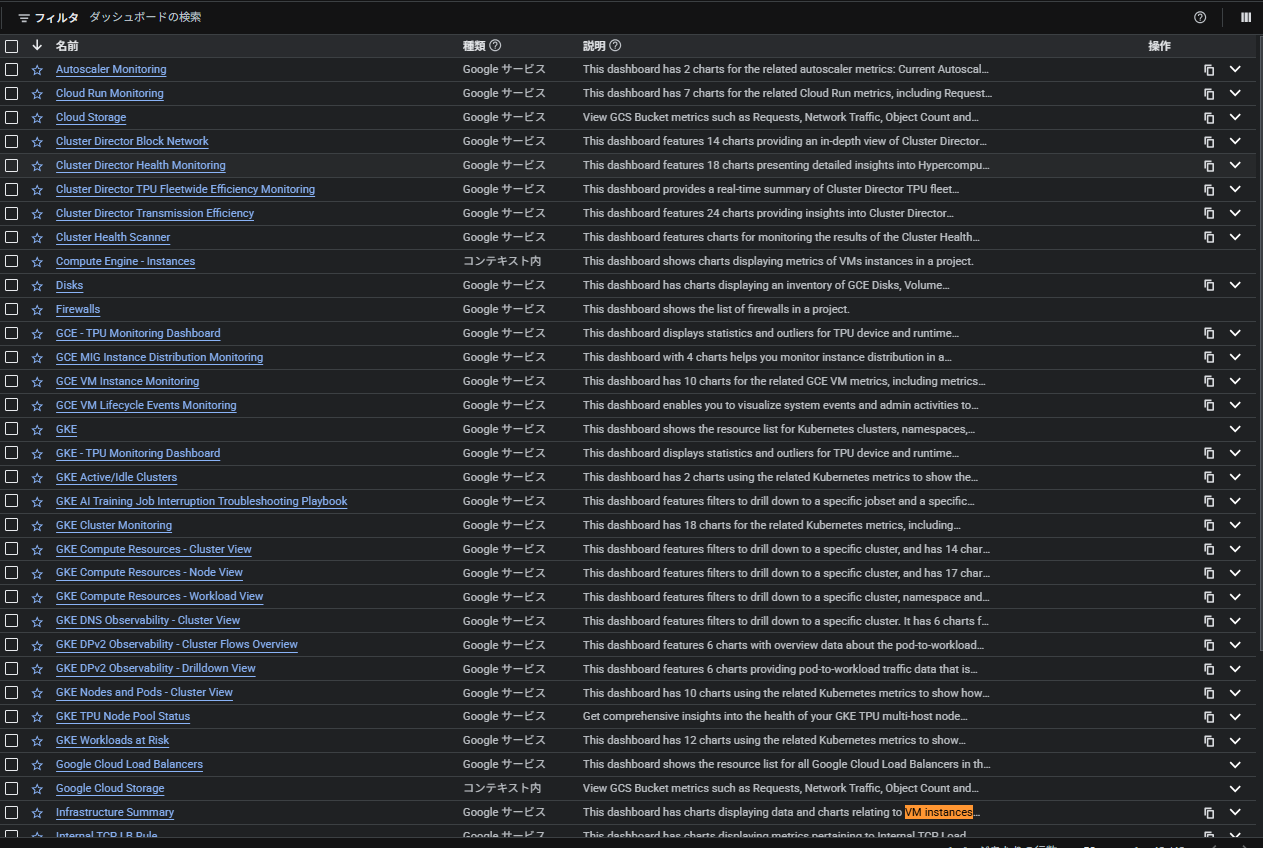Viewport: 1263px width, 848px height.
Task: Star the Cloud Run Monitoring dashboard
Action: tap(37, 94)
